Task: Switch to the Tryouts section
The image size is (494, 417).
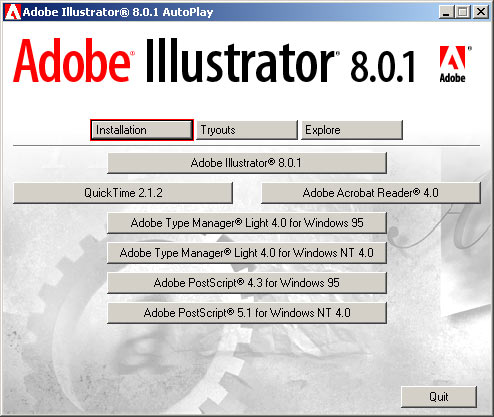Action: coord(247,130)
